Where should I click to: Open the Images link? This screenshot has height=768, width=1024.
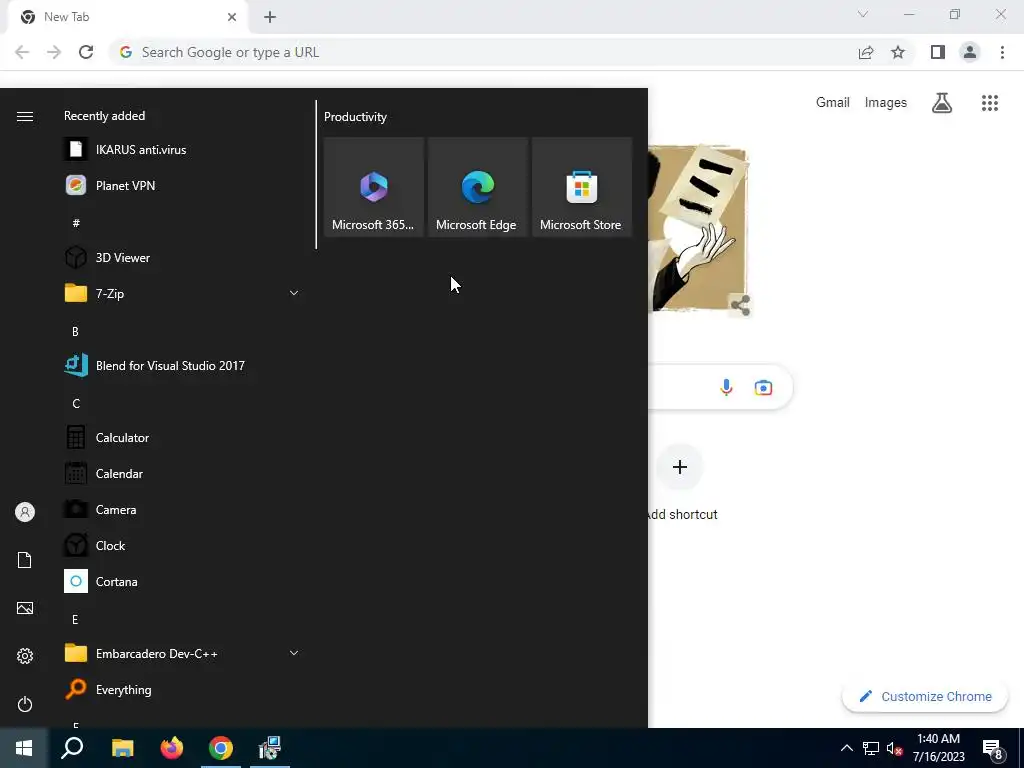pos(886,103)
